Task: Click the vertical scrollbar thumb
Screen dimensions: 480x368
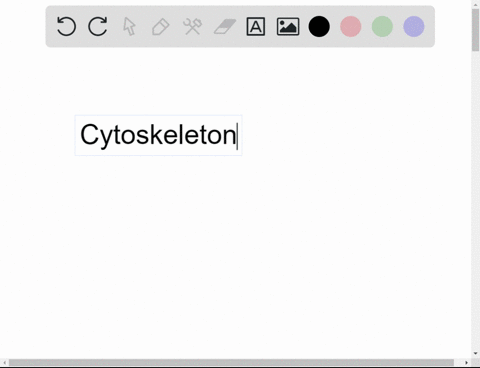Action: click(475, 30)
